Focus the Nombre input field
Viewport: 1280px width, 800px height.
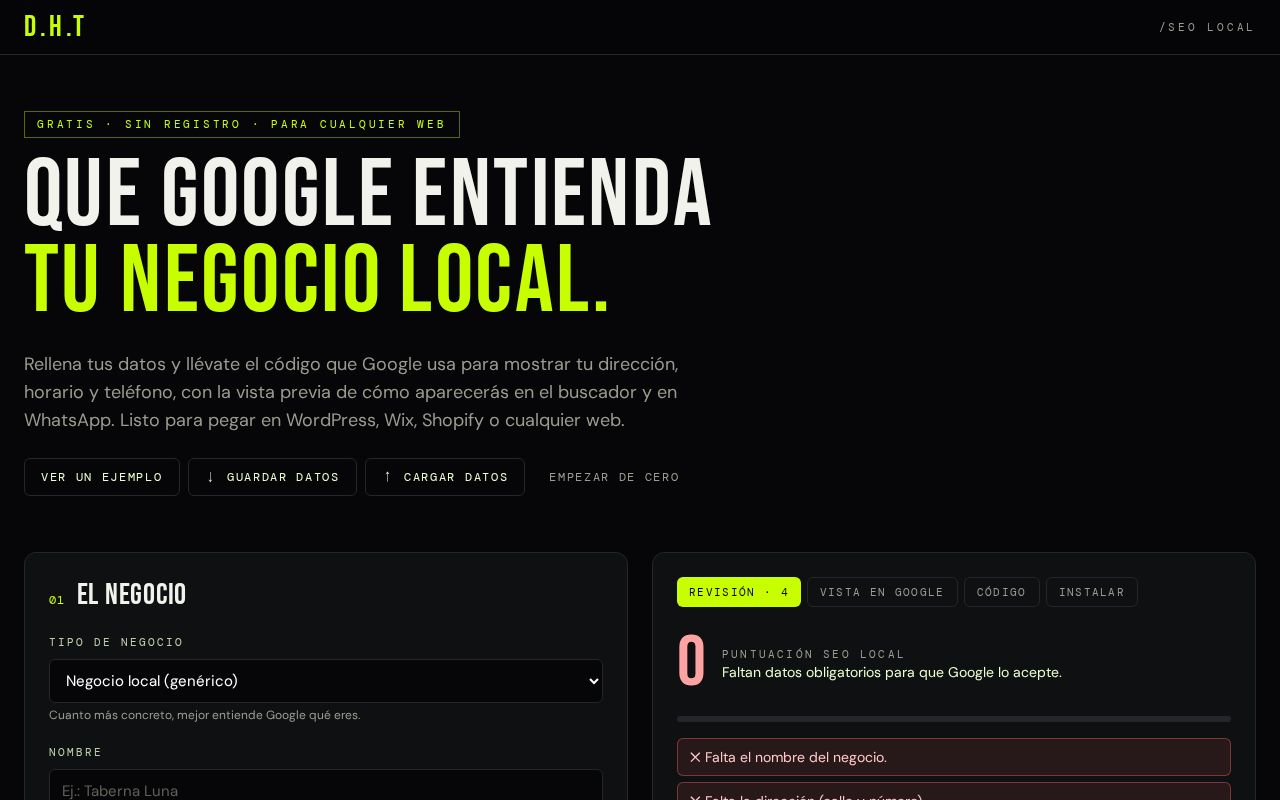pyautogui.click(x=326, y=785)
